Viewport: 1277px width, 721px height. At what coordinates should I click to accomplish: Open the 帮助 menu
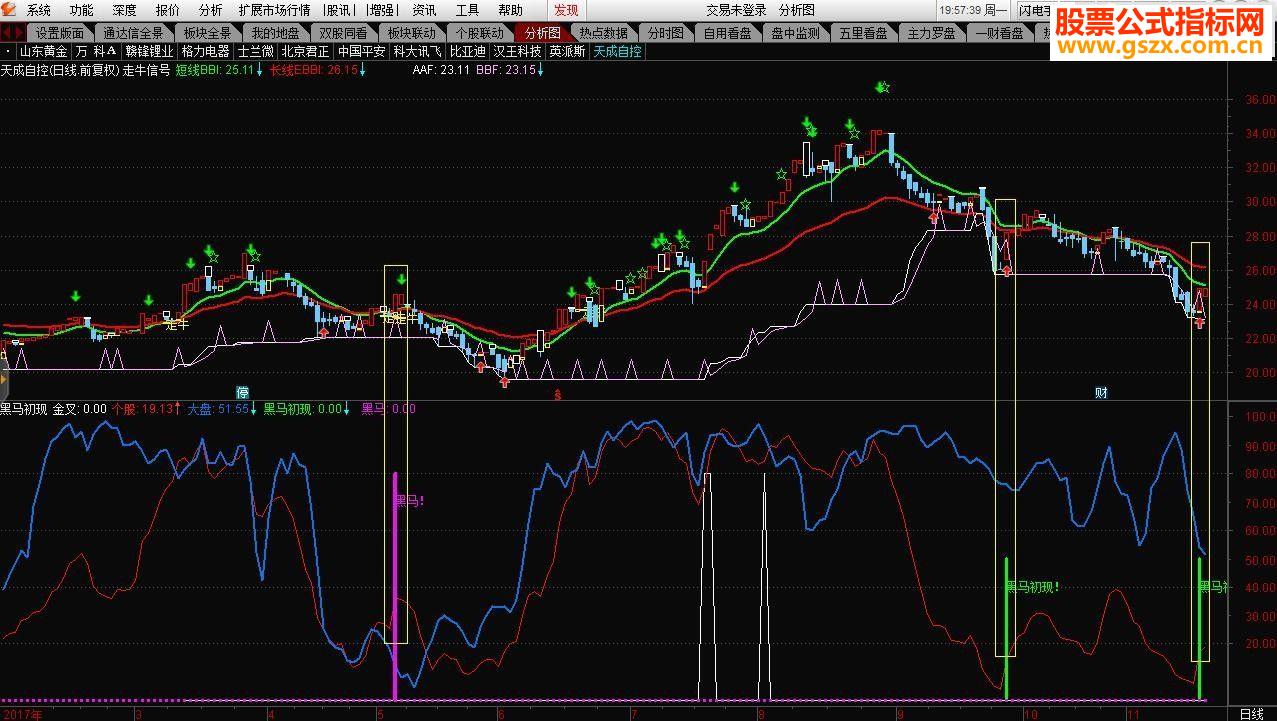510,10
